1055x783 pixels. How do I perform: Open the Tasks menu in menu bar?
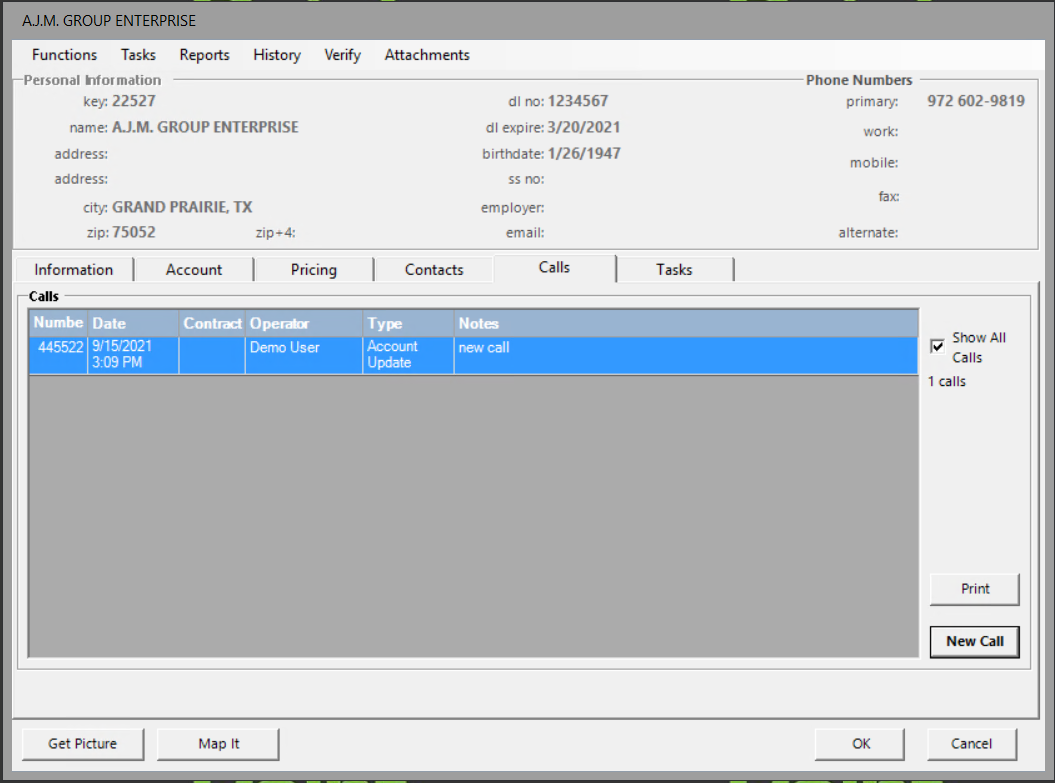pos(138,55)
